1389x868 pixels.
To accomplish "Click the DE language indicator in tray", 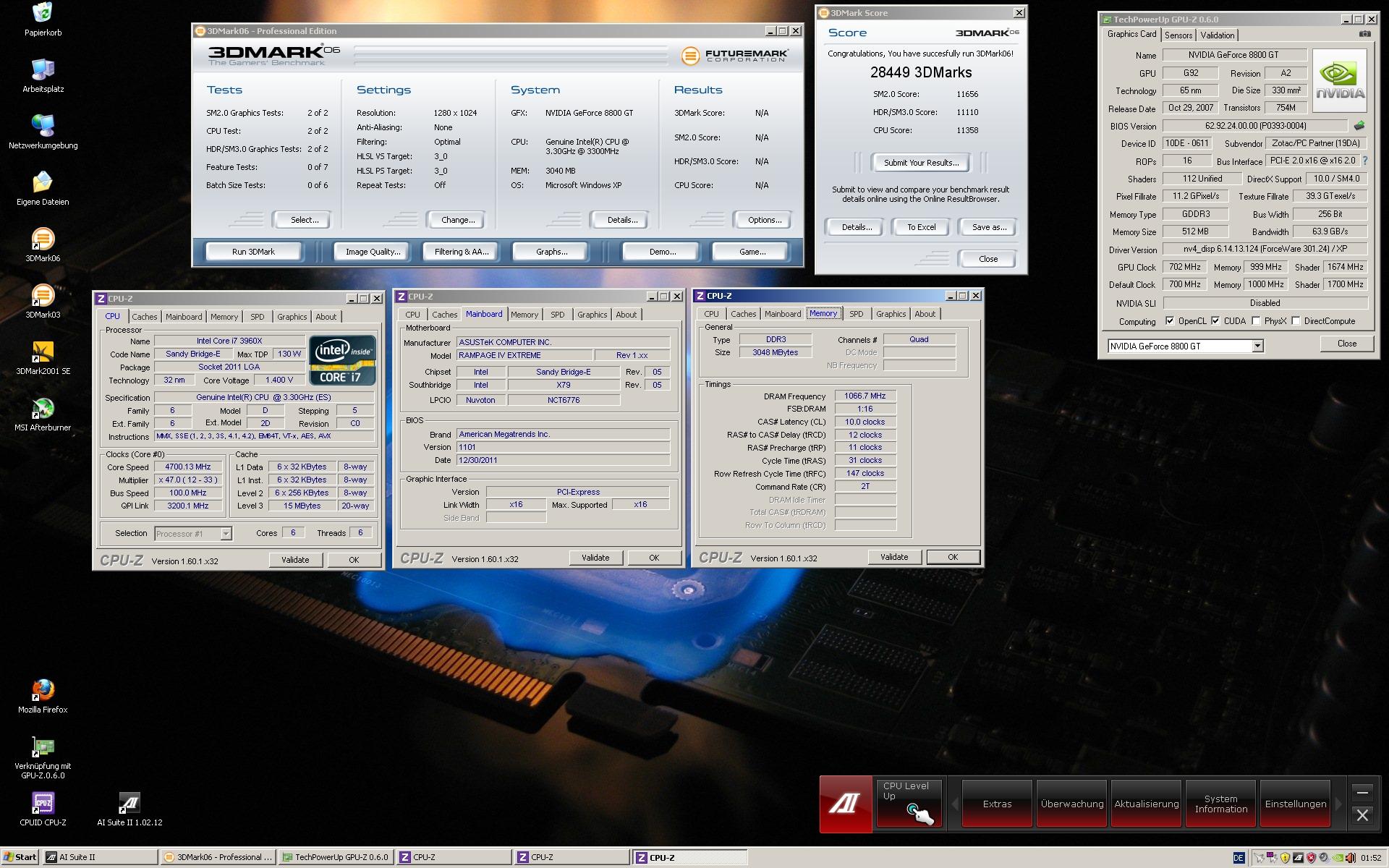I will coord(1239,858).
